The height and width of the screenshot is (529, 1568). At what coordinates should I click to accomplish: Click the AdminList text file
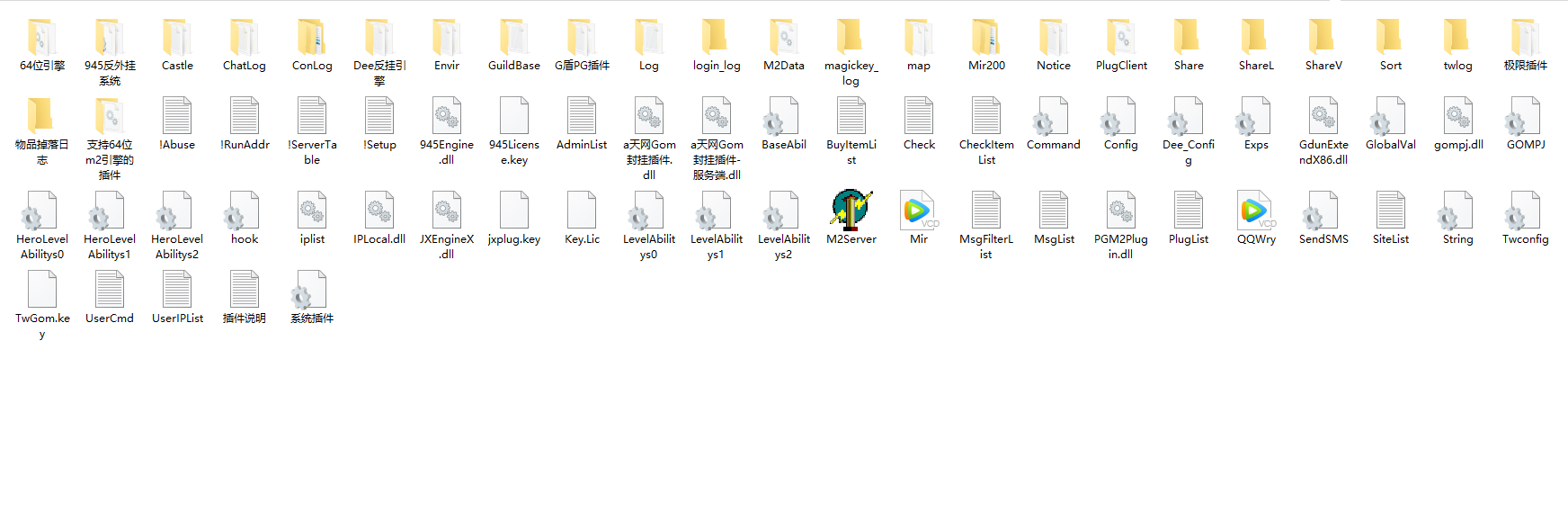pyautogui.click(x=582, y=117)
